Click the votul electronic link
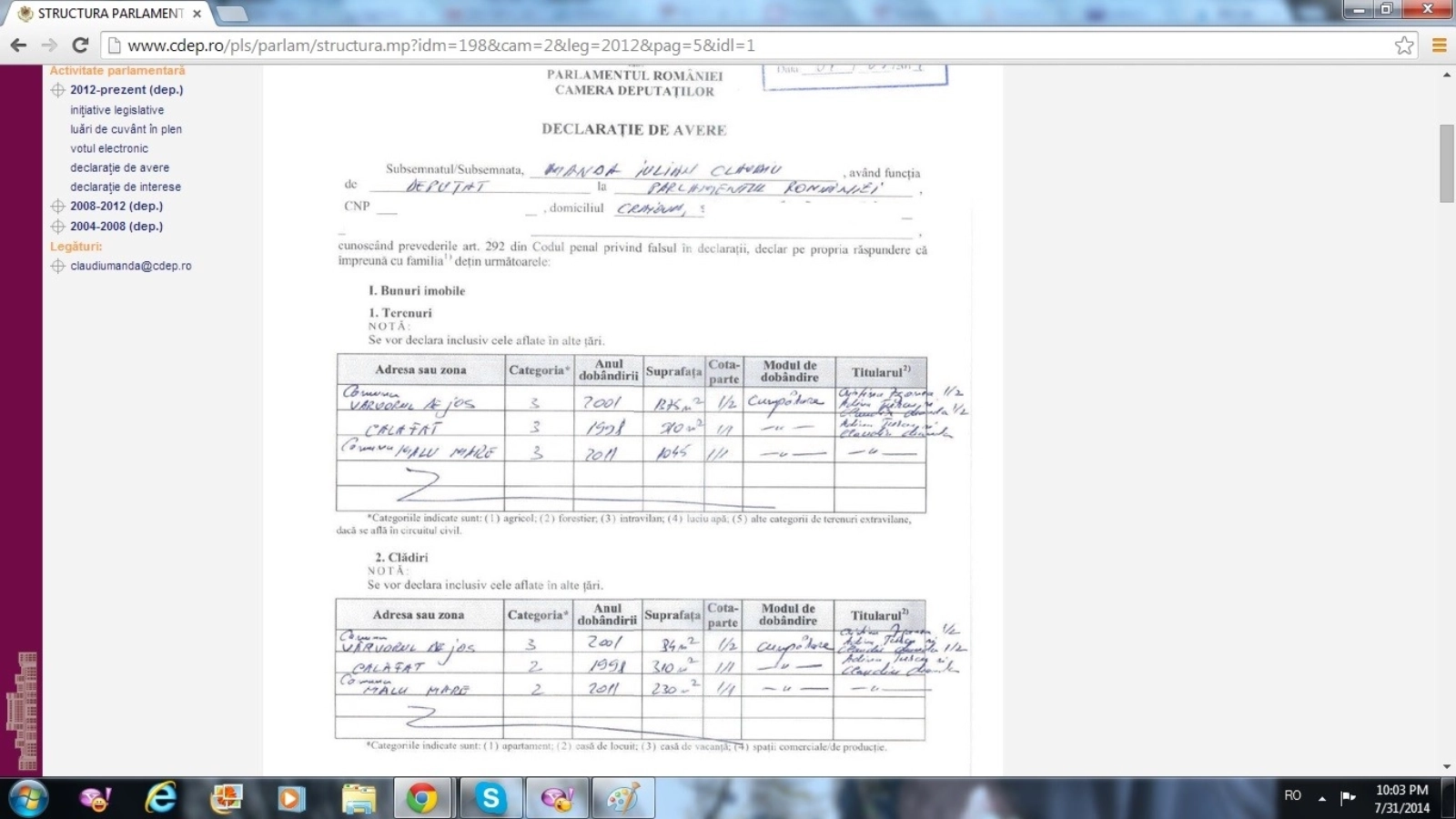Viewport: 1456px width, 819px height. pos(109,149)
